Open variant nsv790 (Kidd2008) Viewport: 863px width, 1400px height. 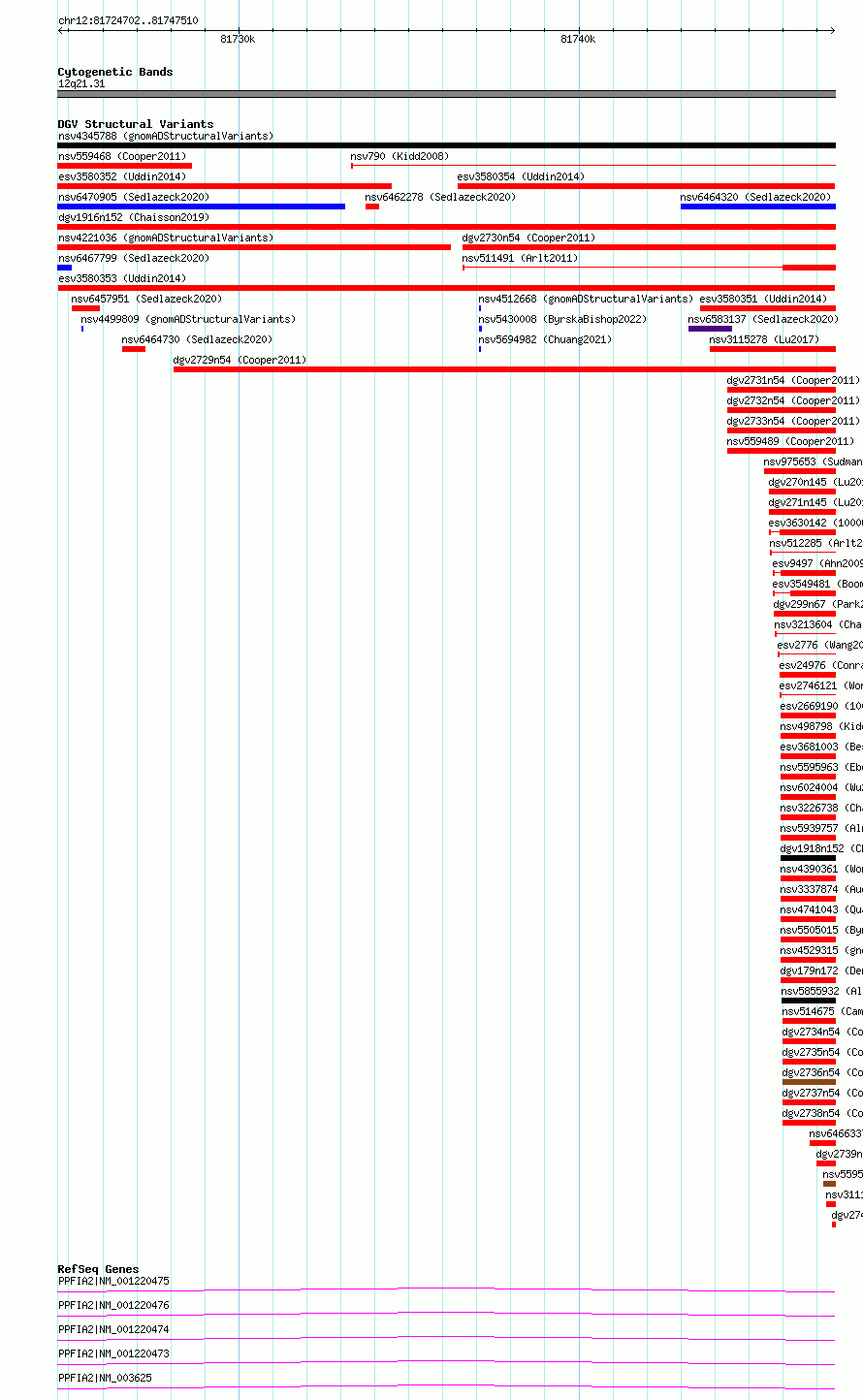point(400,156)
